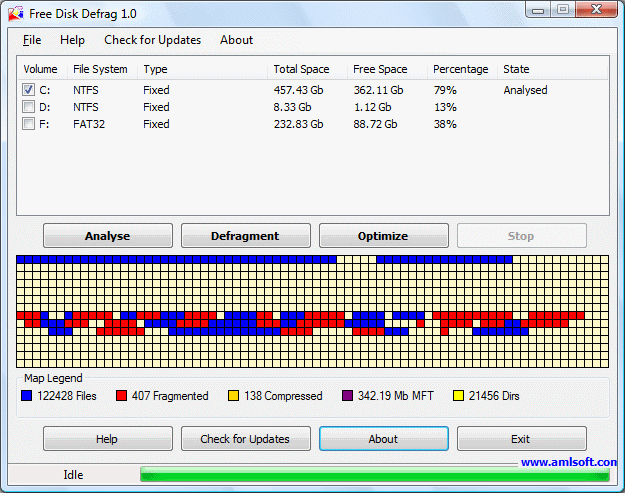This screenshot has width=625, height=493.
Task: Sort by the State column header
Action: (x=516, y=69)
